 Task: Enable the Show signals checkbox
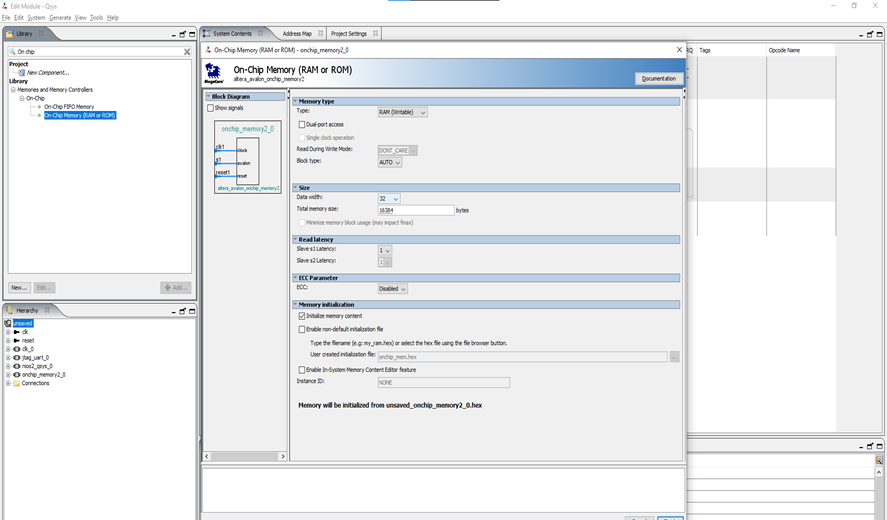pyautogui.click(x=211, y=108)
